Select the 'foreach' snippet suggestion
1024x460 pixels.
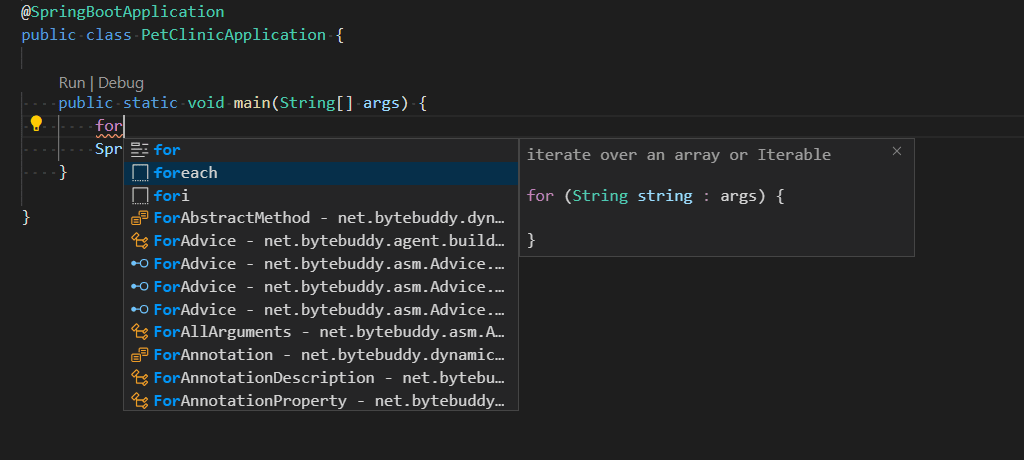pos(186,173)
